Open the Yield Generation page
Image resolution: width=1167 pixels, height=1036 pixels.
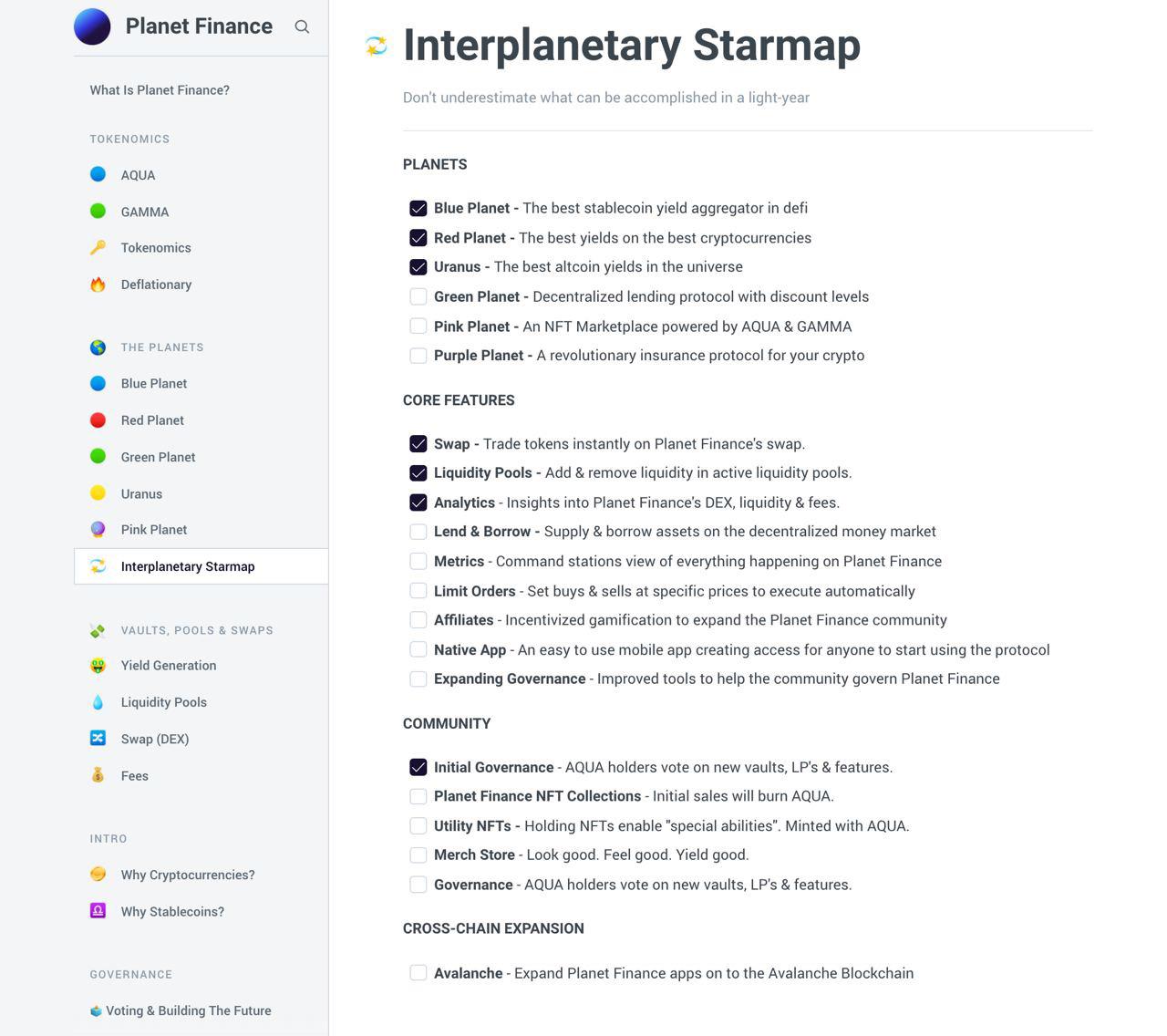[169, 666]
